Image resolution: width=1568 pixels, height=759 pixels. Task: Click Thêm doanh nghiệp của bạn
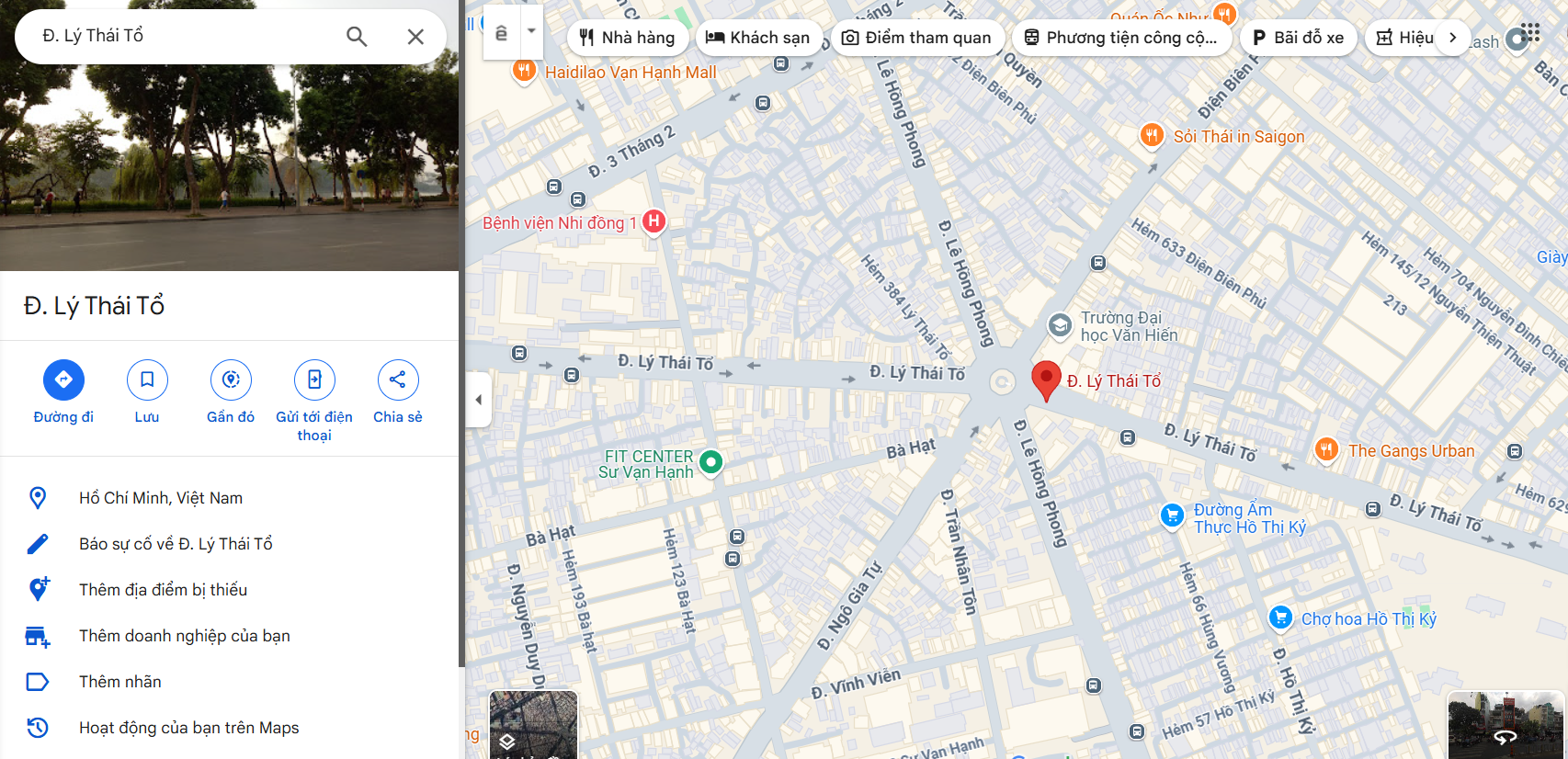229,636
